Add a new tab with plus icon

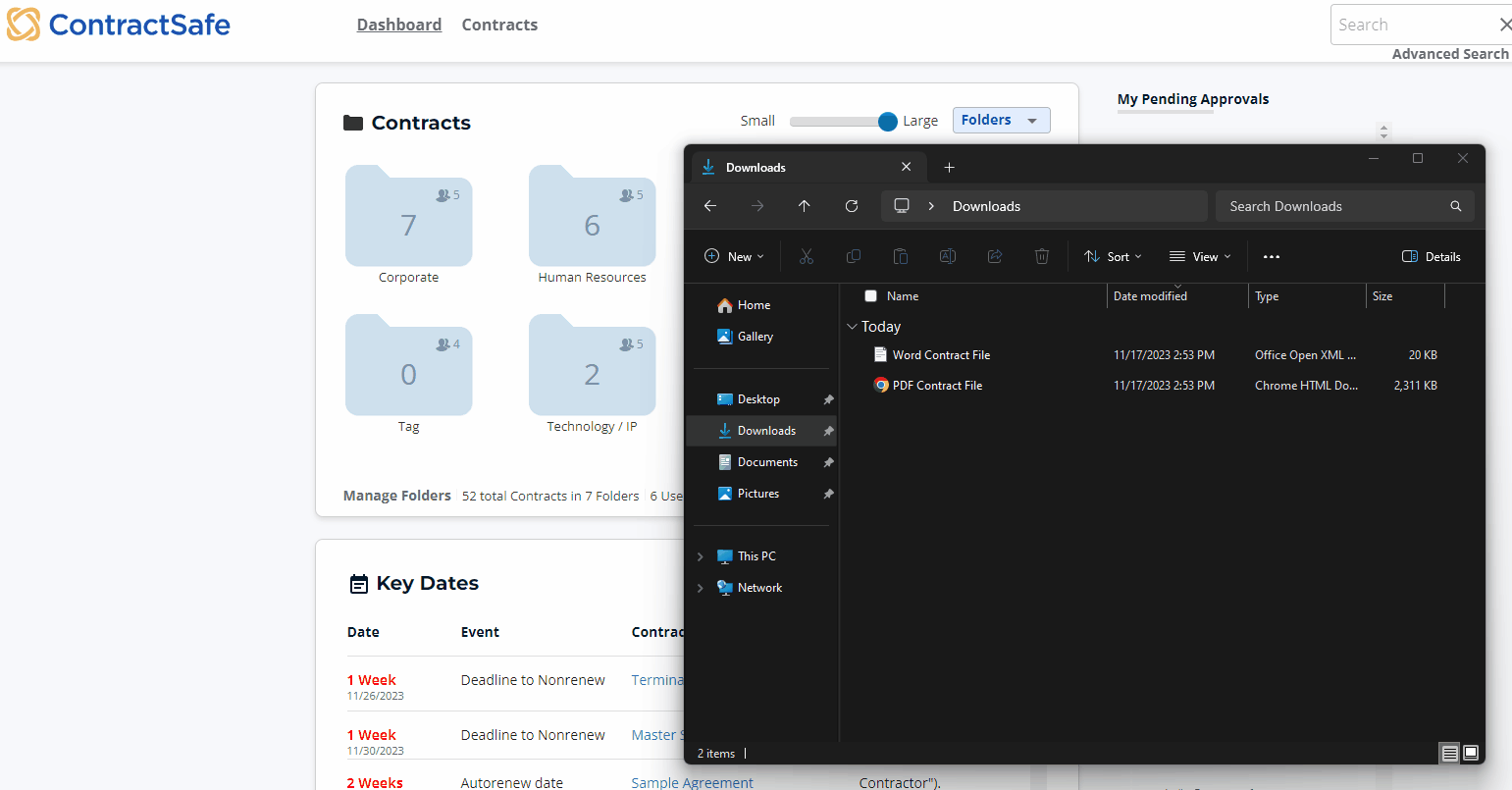click(x=949, y=168)
